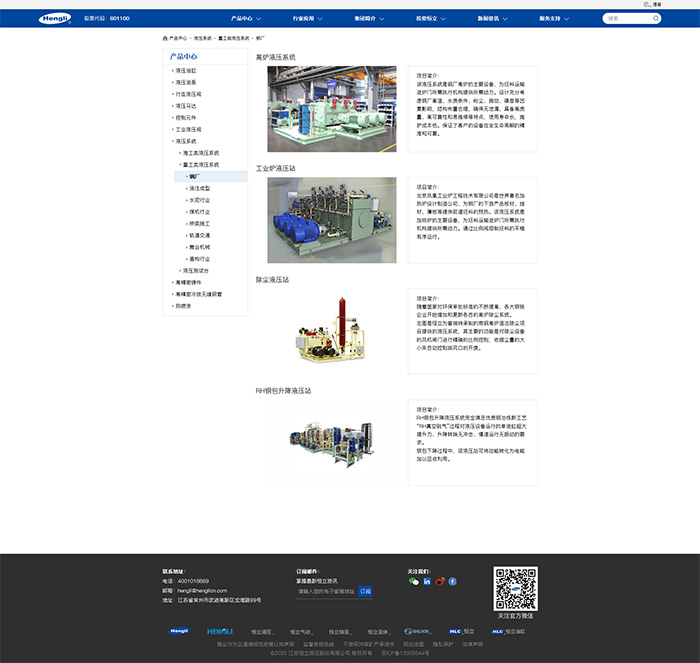Click the blue 订阅 subscribe button
The width and height of the screenshot is (700, 663).
tap(365, 591)
